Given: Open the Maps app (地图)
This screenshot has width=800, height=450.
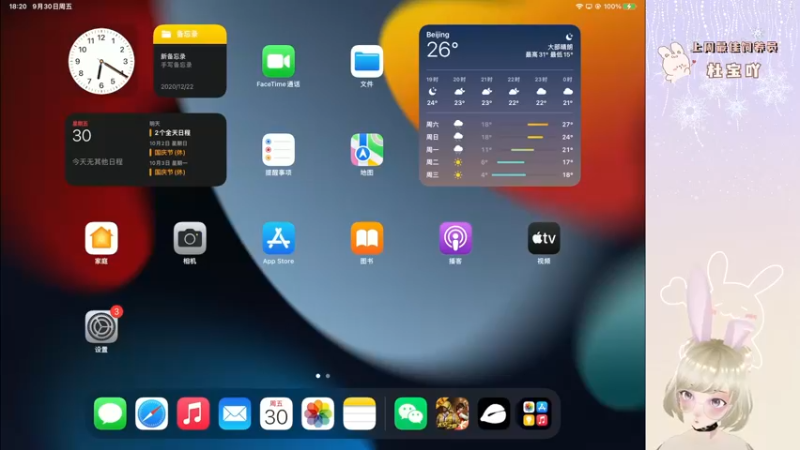Looking at the screenshot, I should [x=366, y=149].
